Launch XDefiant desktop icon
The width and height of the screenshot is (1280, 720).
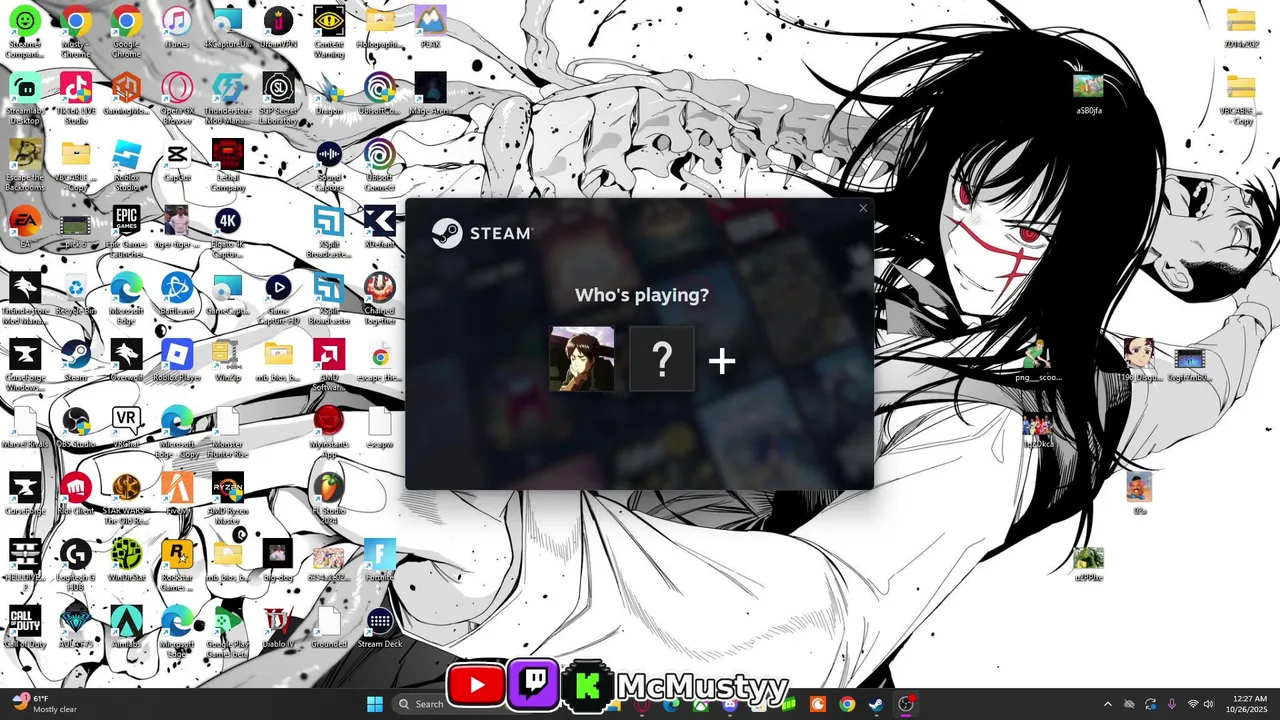(379, 227)
